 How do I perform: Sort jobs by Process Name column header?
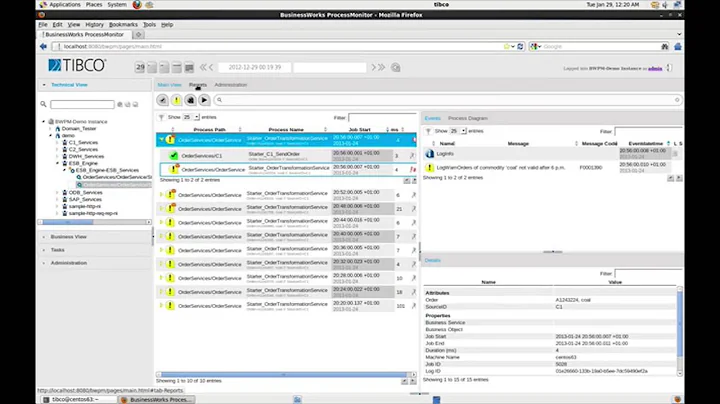pyautogui.click(x=286, y=130)
